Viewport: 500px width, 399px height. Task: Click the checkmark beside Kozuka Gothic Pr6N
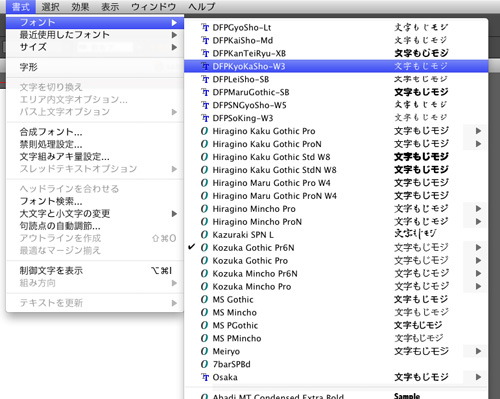point(191,247)
